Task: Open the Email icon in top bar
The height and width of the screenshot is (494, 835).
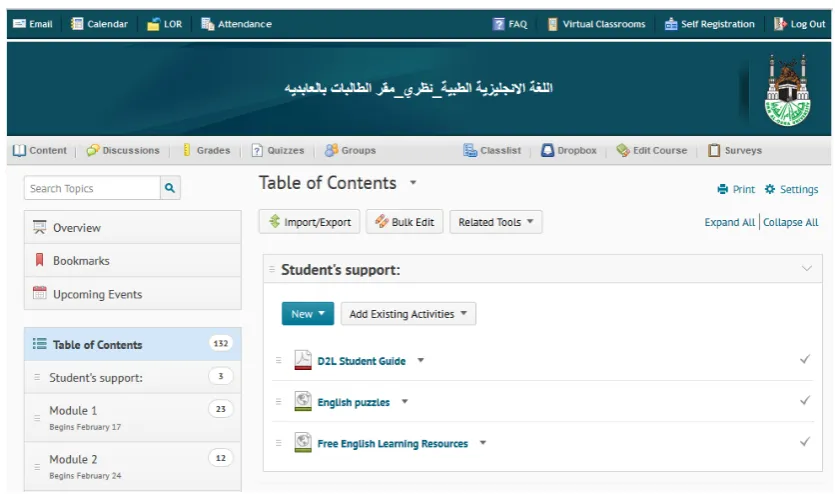Action: 19,24
